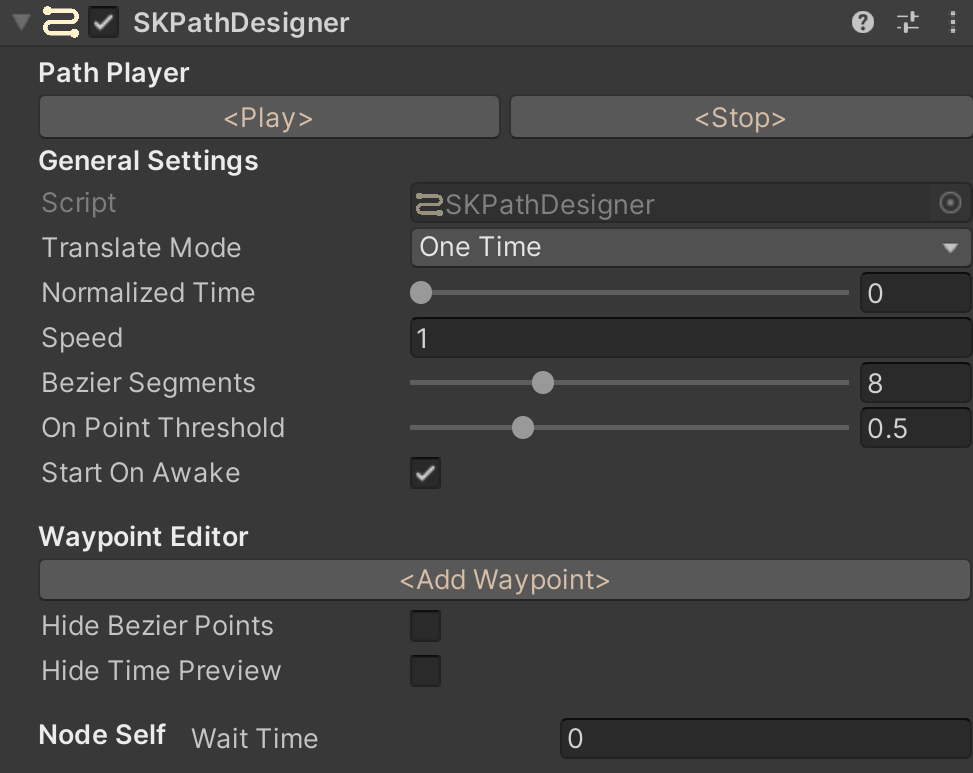Open the three-dot component context menu
This screenshot has width=973, height=773.
click(952, 22)
